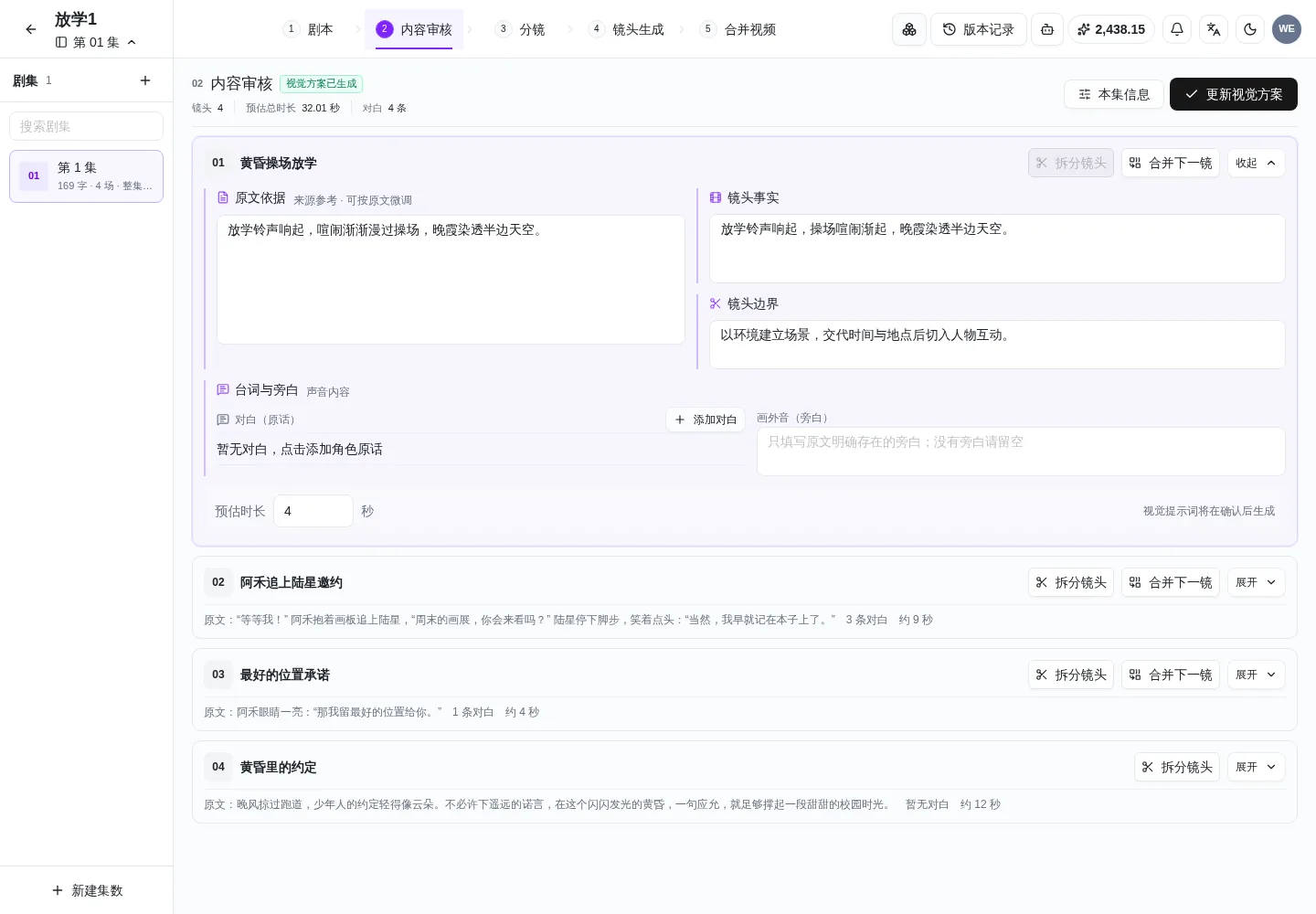Viewport: 1316px width, 914px height.
Task: Switch to the 剧本 step tab
Action: click(x=309, y=29)
